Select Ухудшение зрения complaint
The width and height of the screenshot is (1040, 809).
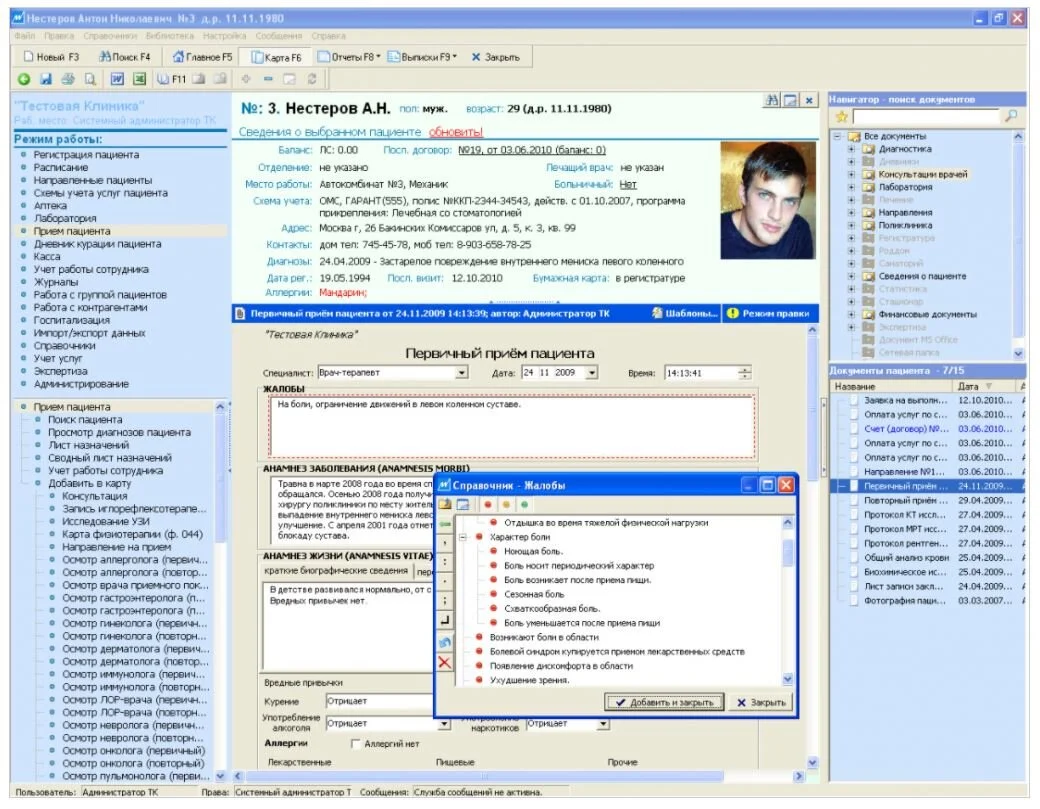pyautogui.click(x=529, y=680)
